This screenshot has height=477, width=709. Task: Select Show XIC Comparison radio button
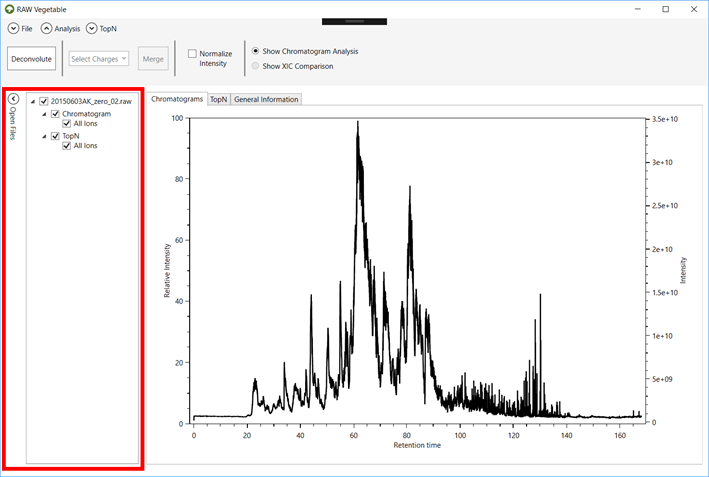pyautogui.click(x=255, y=66)
